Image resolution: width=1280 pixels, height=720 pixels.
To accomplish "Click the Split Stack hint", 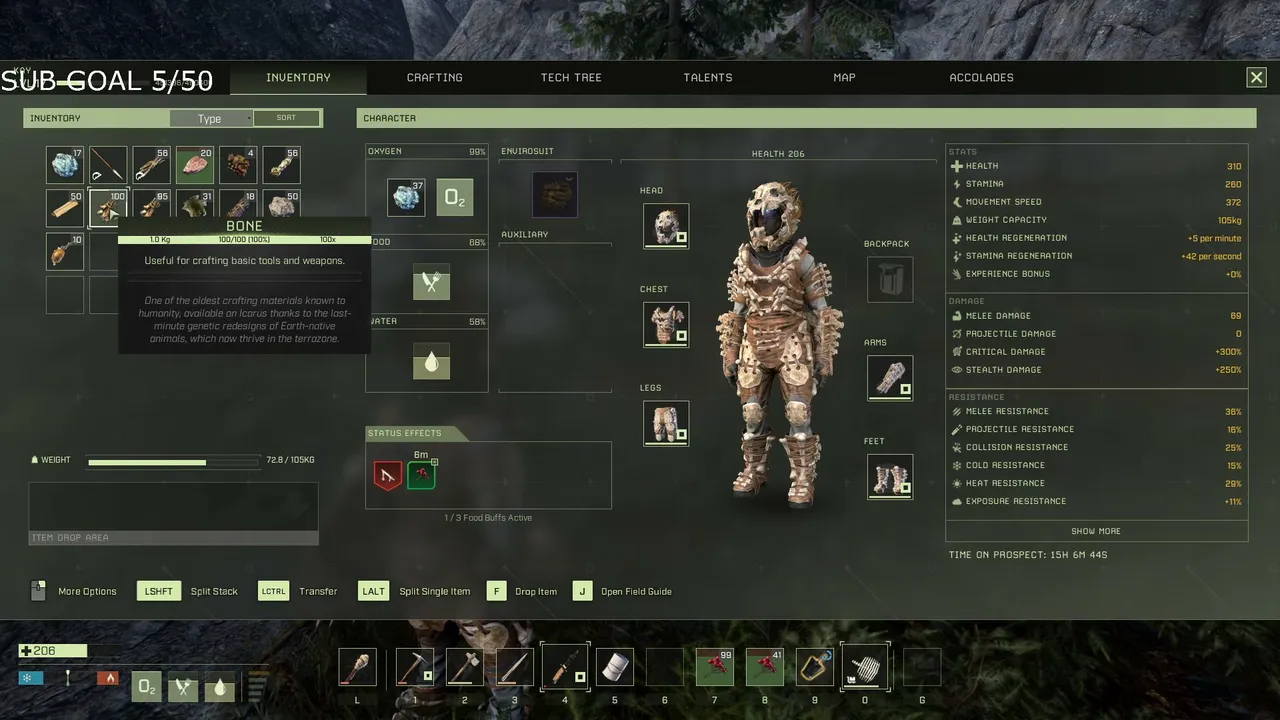I will pos(214,591).
